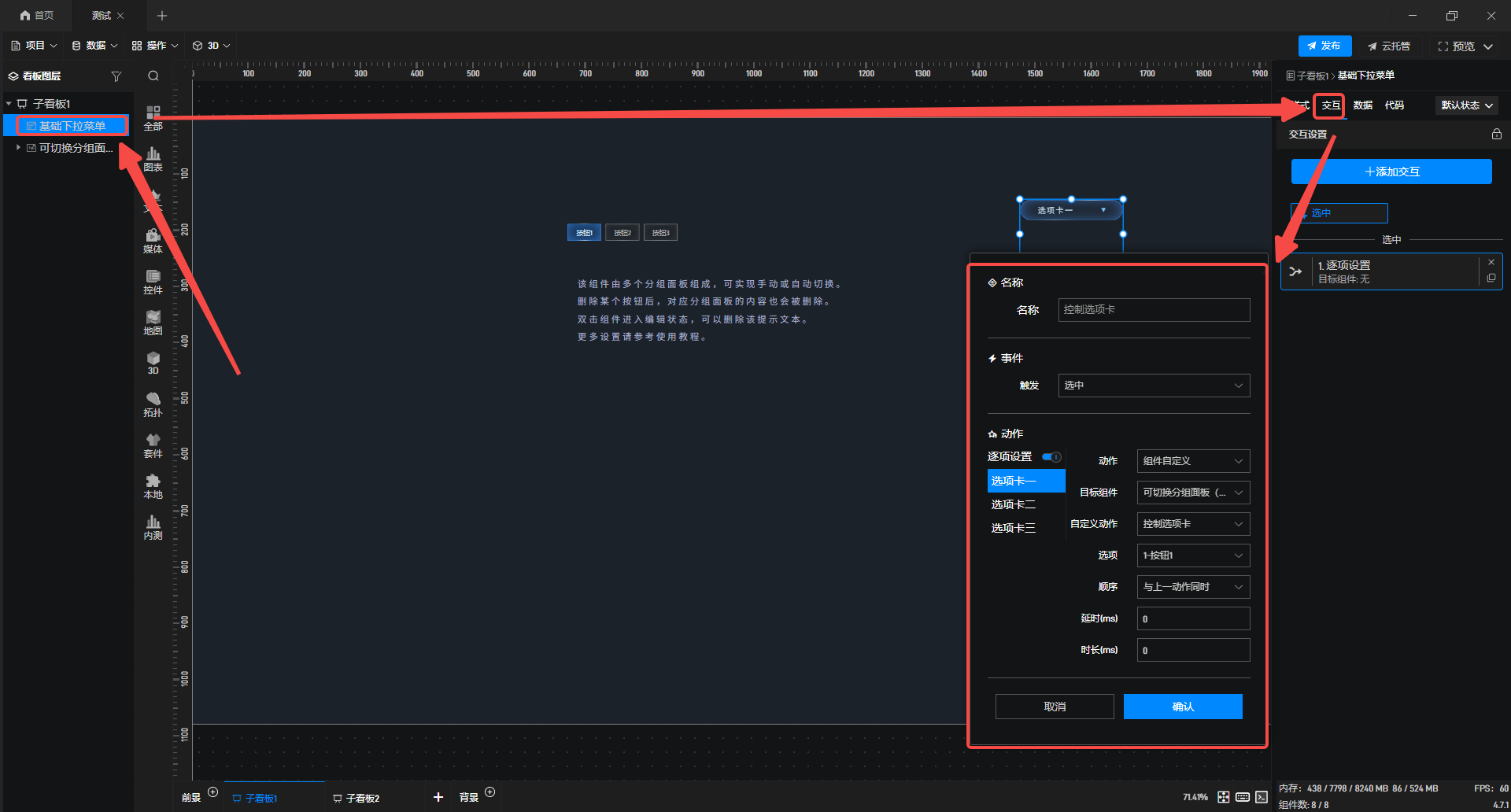Select the 拓扑 (topology) component category
This screenshot has height=812, width=1511.
[153, 404]
